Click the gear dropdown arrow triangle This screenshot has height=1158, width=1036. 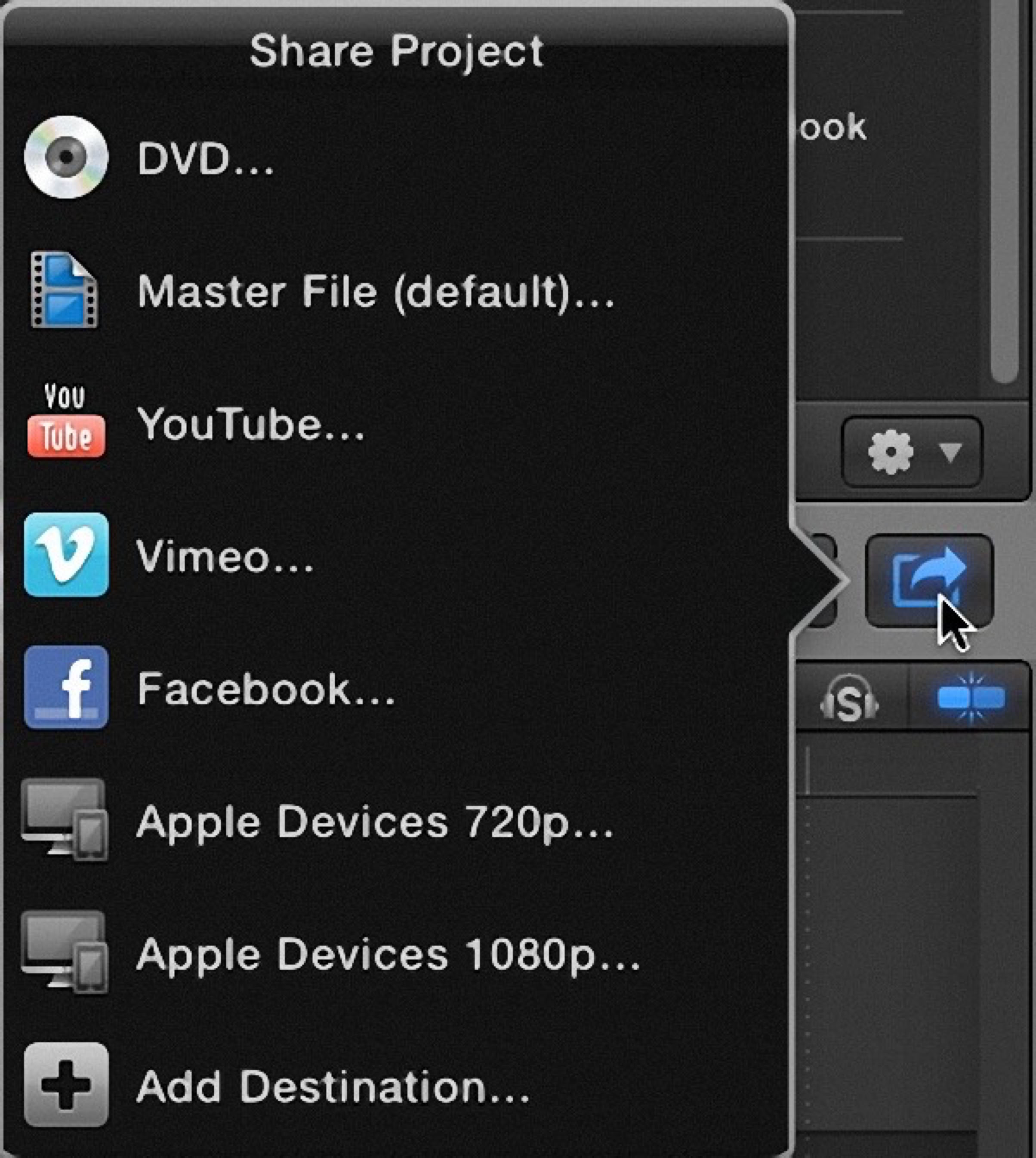coord(950,453)
